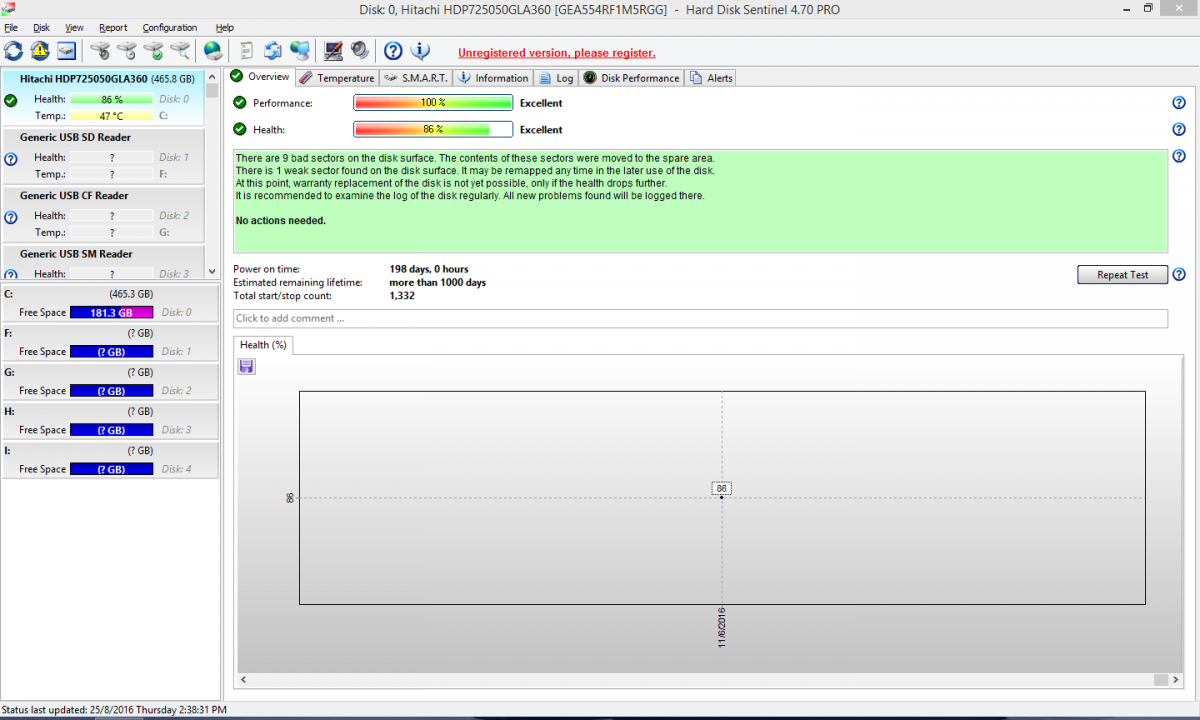This screenshot has width=1200, height=720.
Task: Open the Report menu
Action: 113,27
